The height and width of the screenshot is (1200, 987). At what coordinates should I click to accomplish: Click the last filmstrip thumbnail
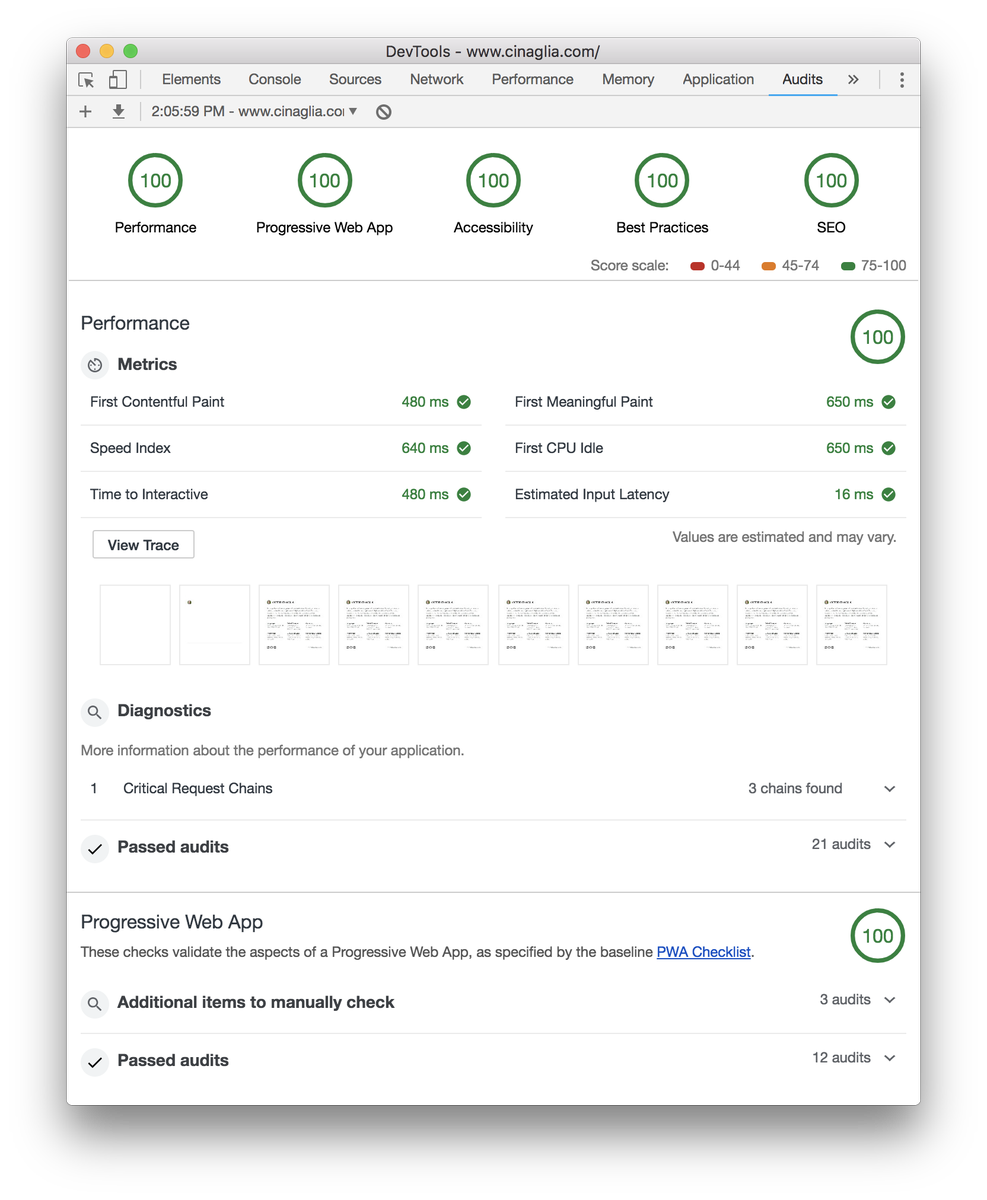tap(852, 625)
